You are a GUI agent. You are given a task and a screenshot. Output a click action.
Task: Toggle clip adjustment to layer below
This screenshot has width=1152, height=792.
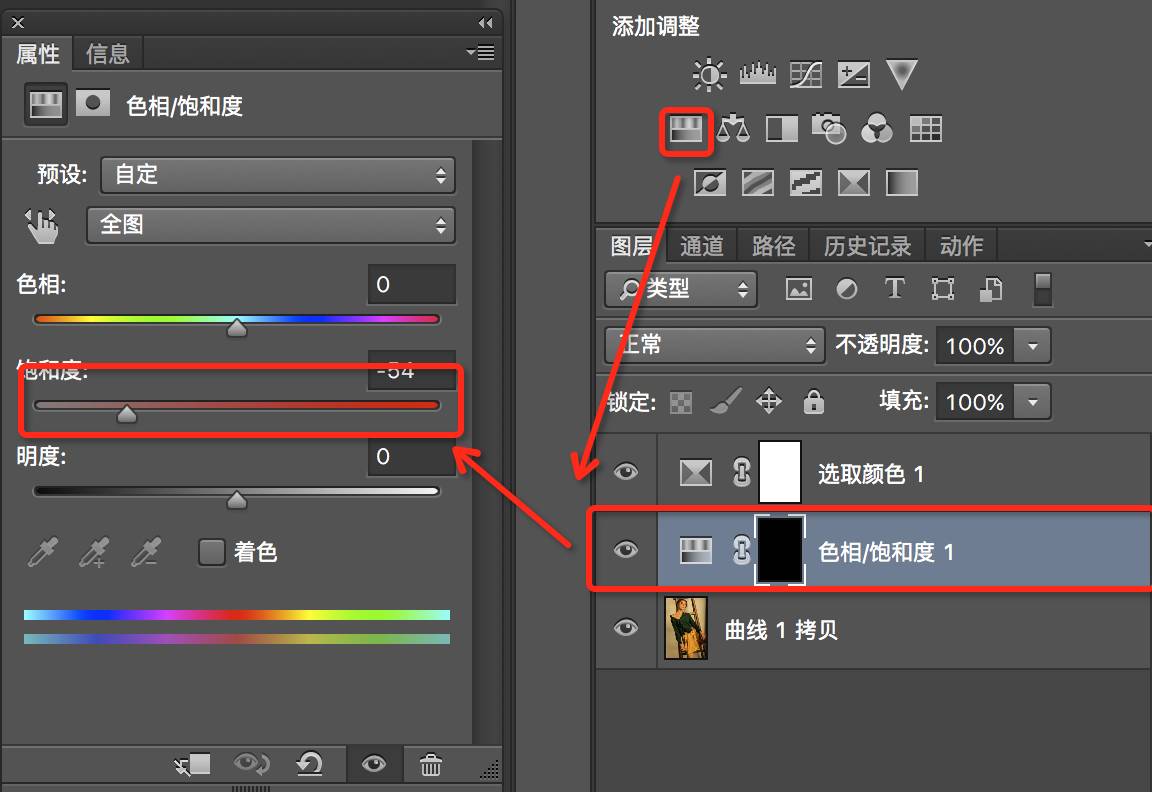coord(193,766)
